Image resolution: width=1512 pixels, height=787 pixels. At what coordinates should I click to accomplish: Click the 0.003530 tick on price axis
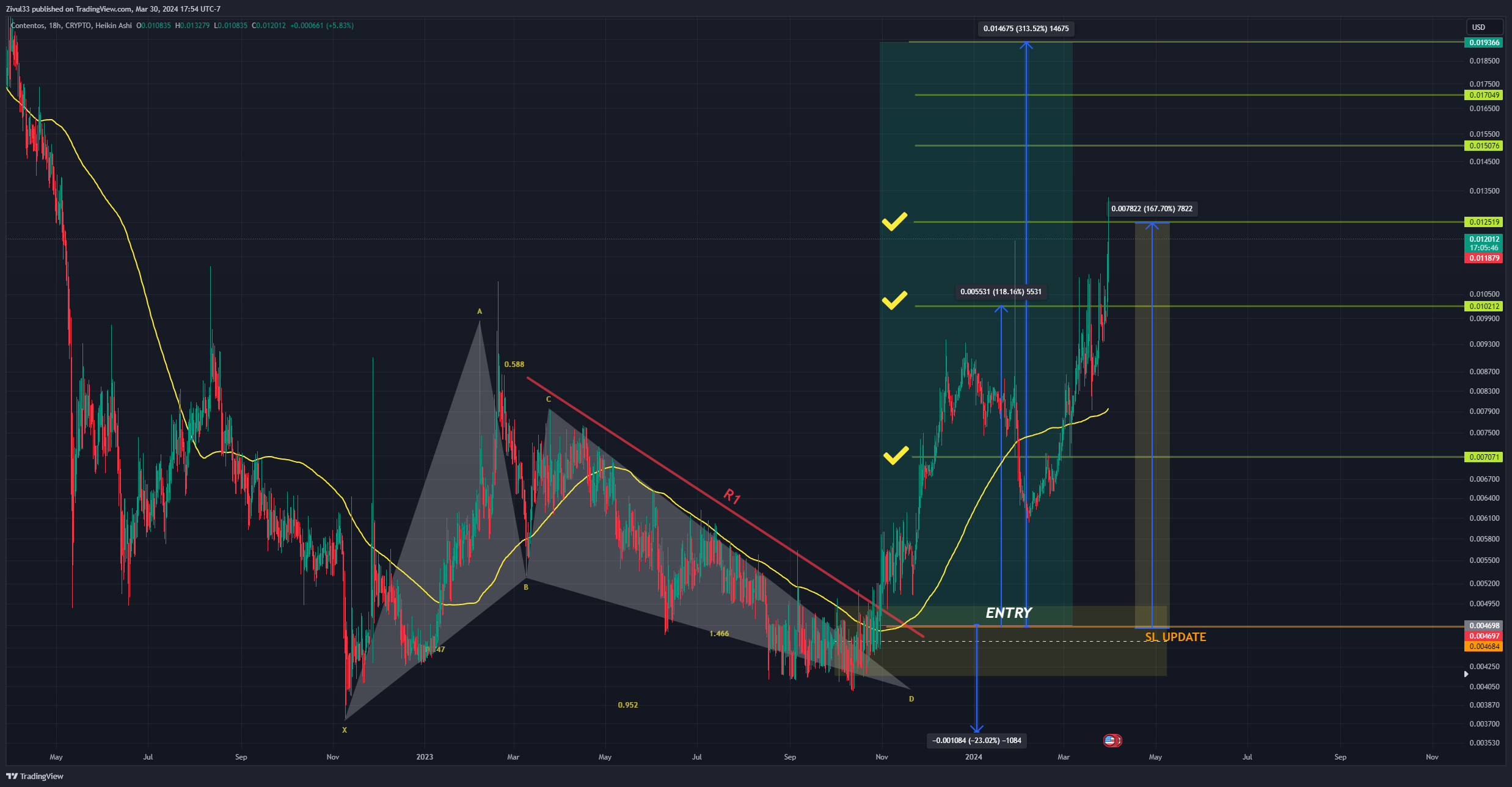(1485, 743)
